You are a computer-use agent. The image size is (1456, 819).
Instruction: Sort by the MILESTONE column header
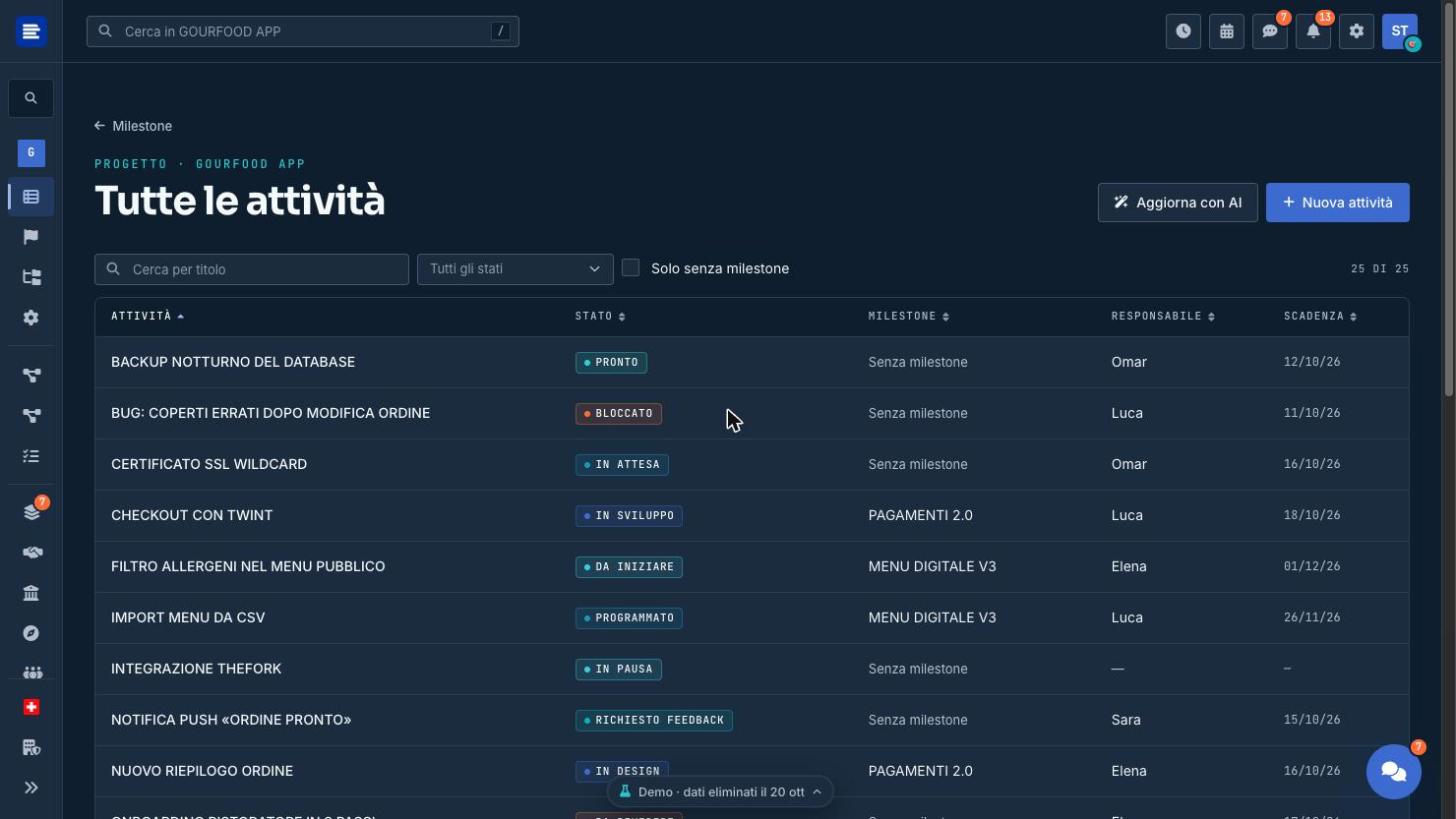coord(908,316)
